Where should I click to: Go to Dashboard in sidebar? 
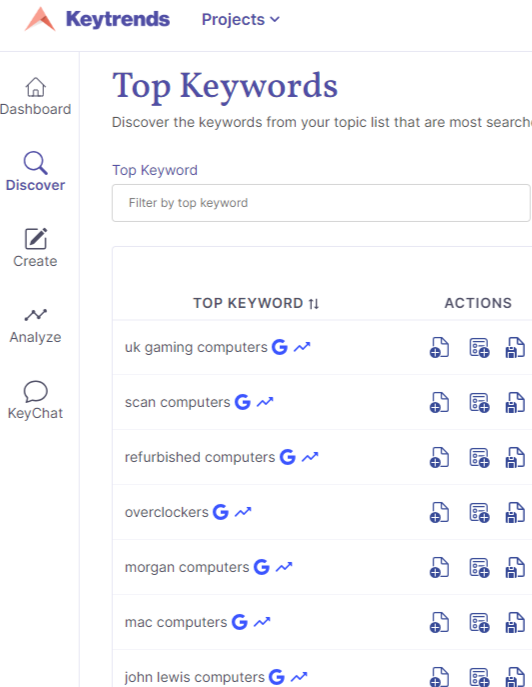pos(35,96)
